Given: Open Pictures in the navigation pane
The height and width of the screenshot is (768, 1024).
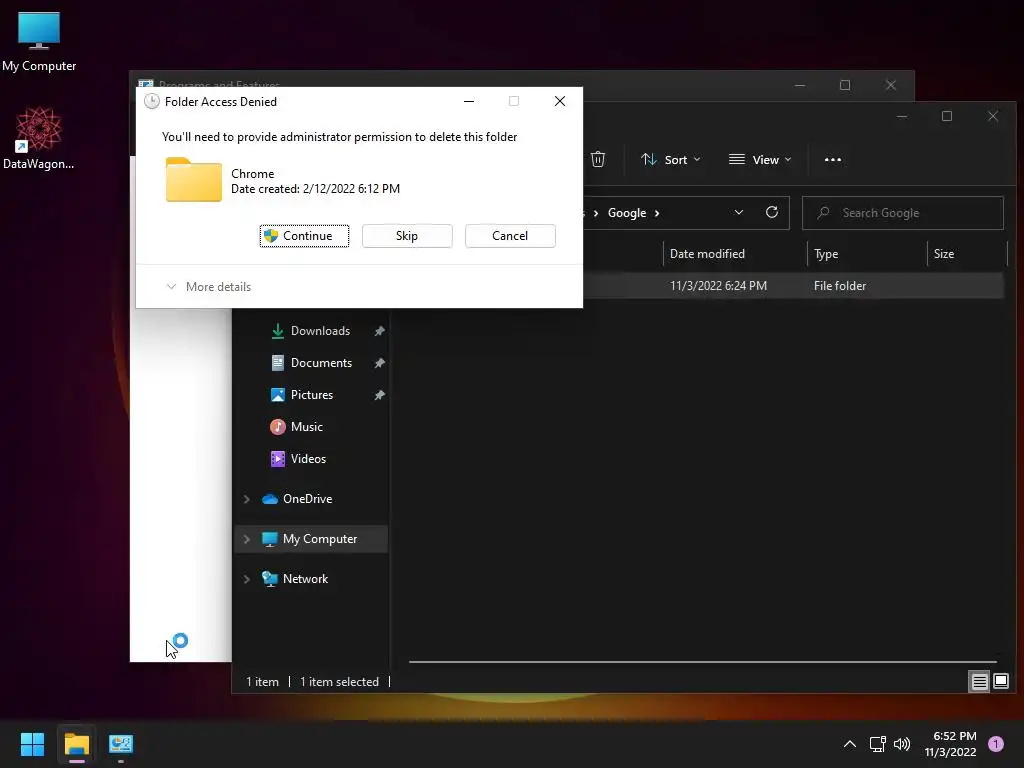Looking at the screenshot, I should click(312, 395).
